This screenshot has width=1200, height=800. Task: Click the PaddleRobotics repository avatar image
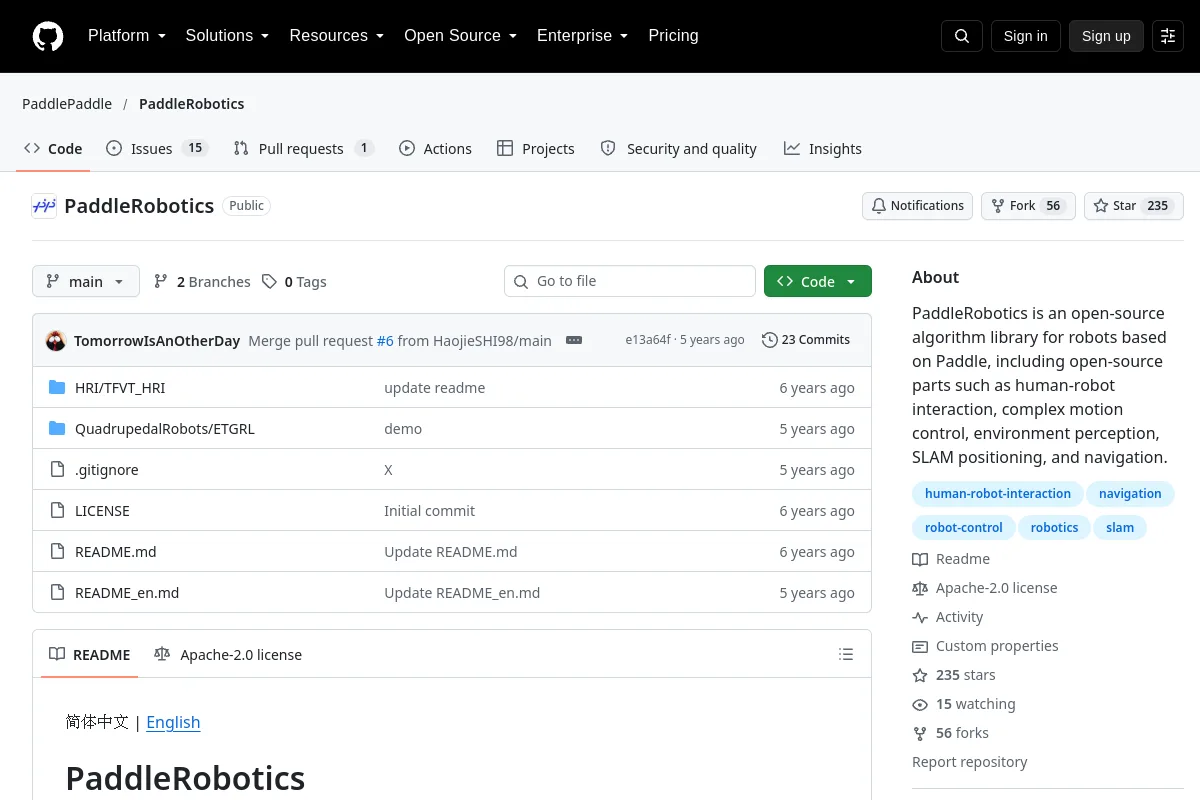pos(44,206)
